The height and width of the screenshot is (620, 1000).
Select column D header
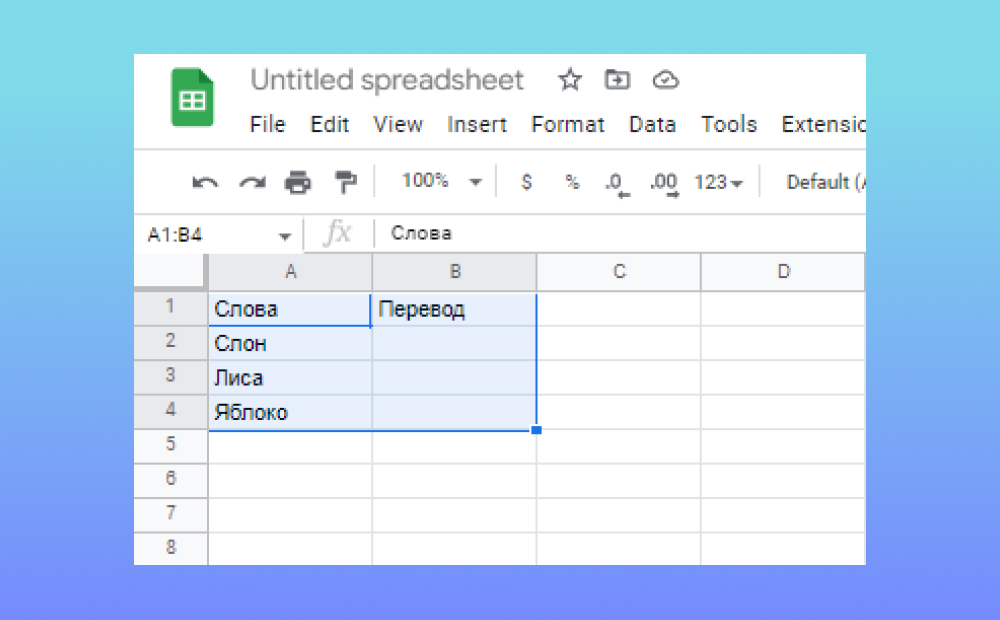pyautogui.click(x=783, y=272)
